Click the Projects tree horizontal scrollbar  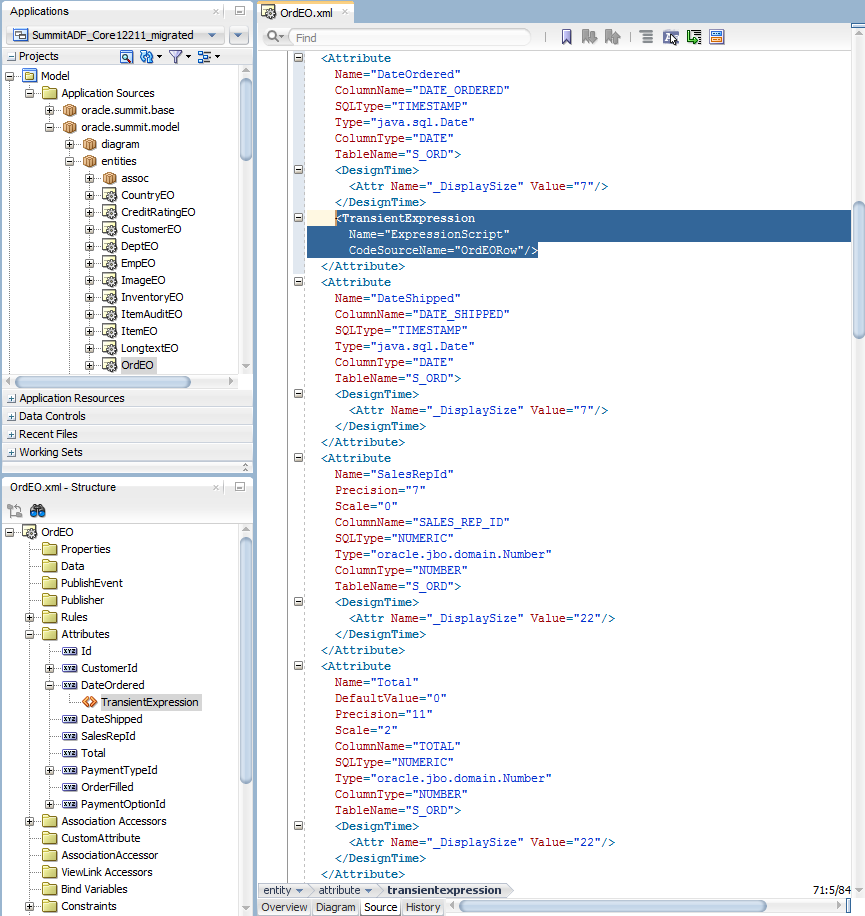click(x=103, y=382)
